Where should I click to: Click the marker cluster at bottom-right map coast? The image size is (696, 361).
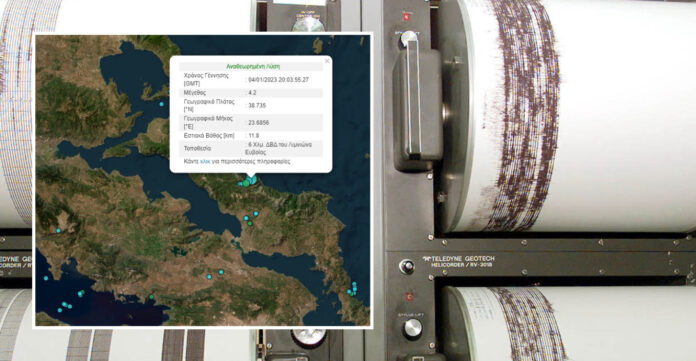[352, 289]
